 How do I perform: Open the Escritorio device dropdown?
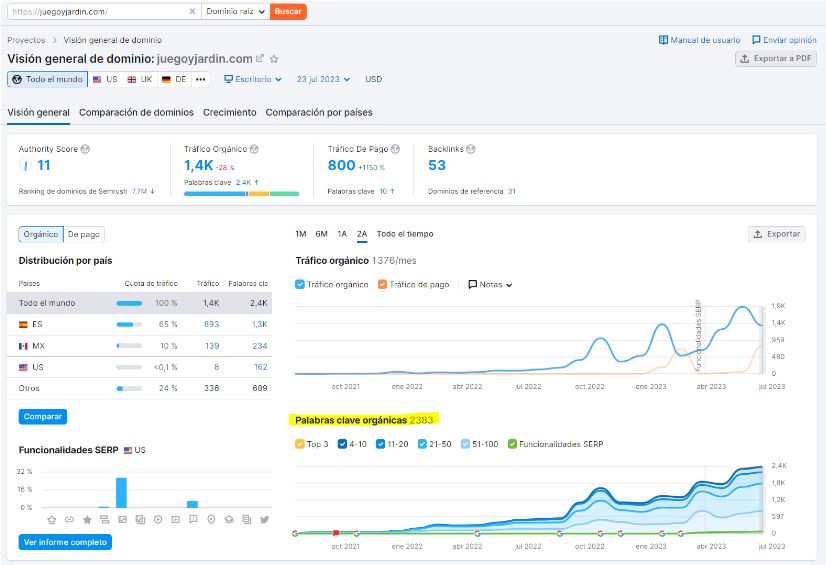tap(253, 80)
